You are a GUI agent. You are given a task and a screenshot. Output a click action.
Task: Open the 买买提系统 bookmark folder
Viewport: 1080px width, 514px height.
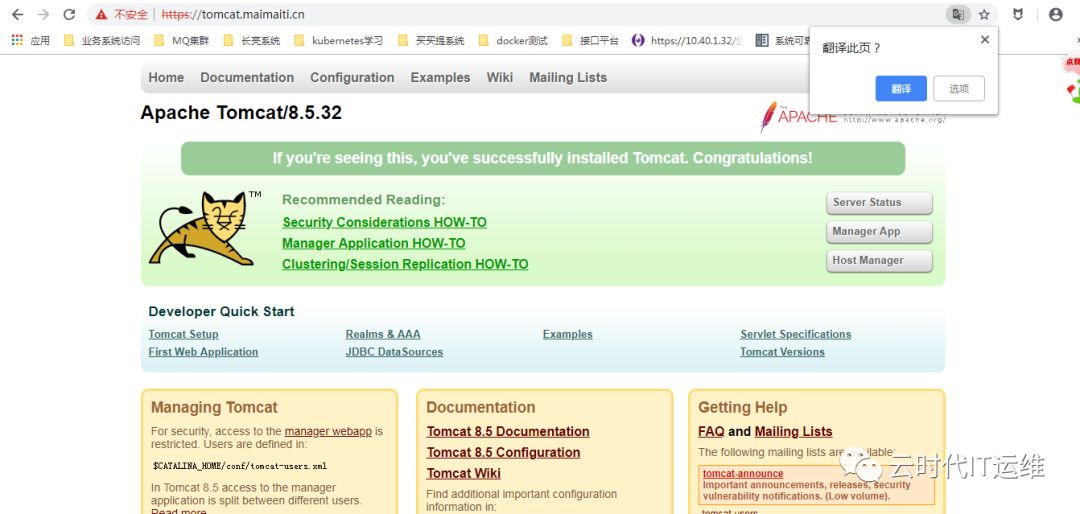pos(431,41)
